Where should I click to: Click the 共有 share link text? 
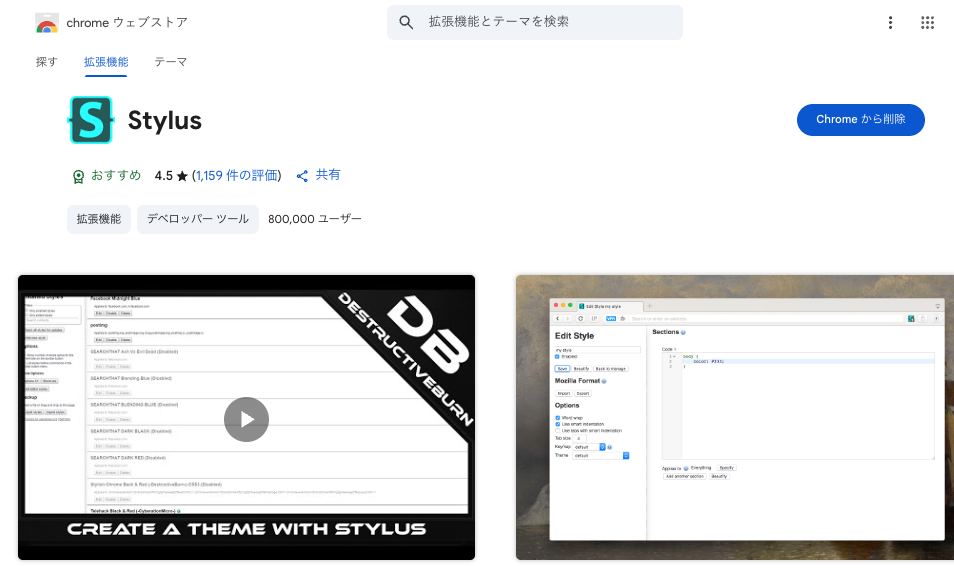pyautogui.click(x=328, y=175)
